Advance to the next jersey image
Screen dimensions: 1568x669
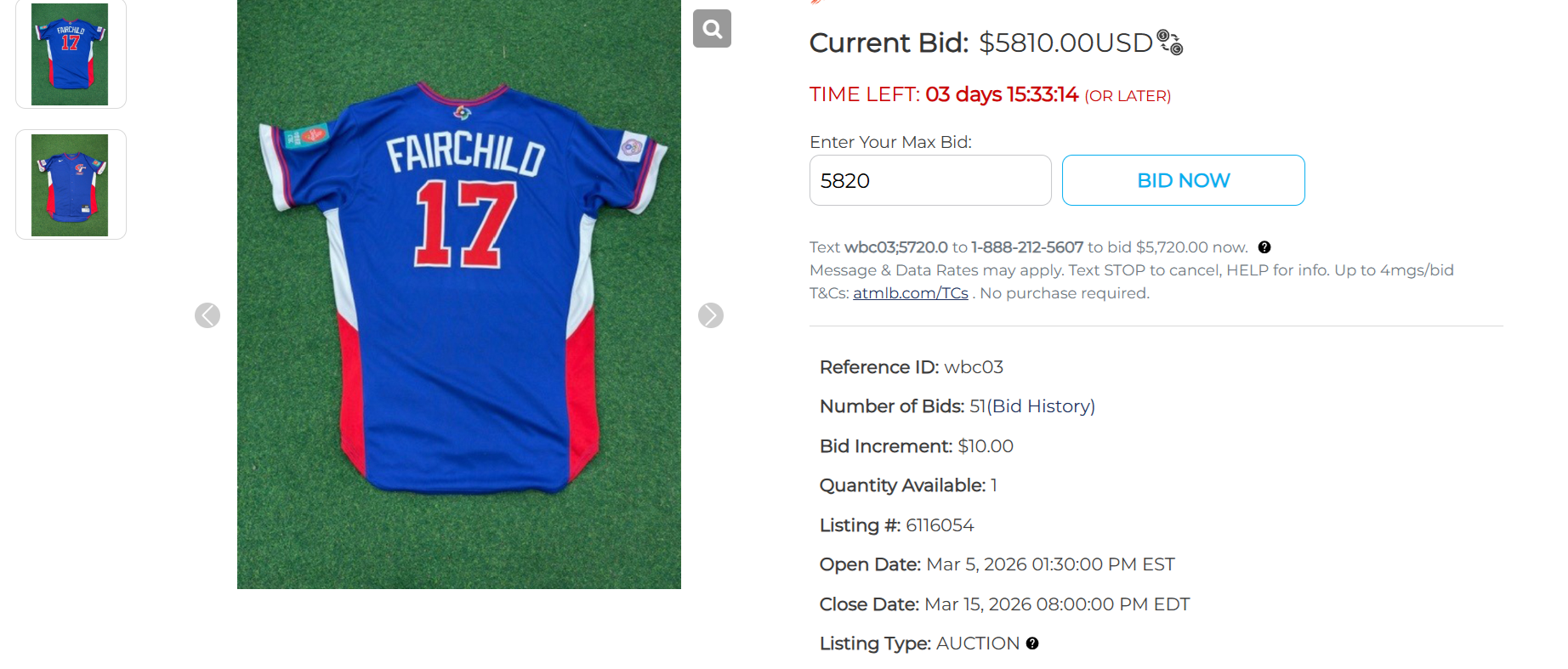click(711, 315)
